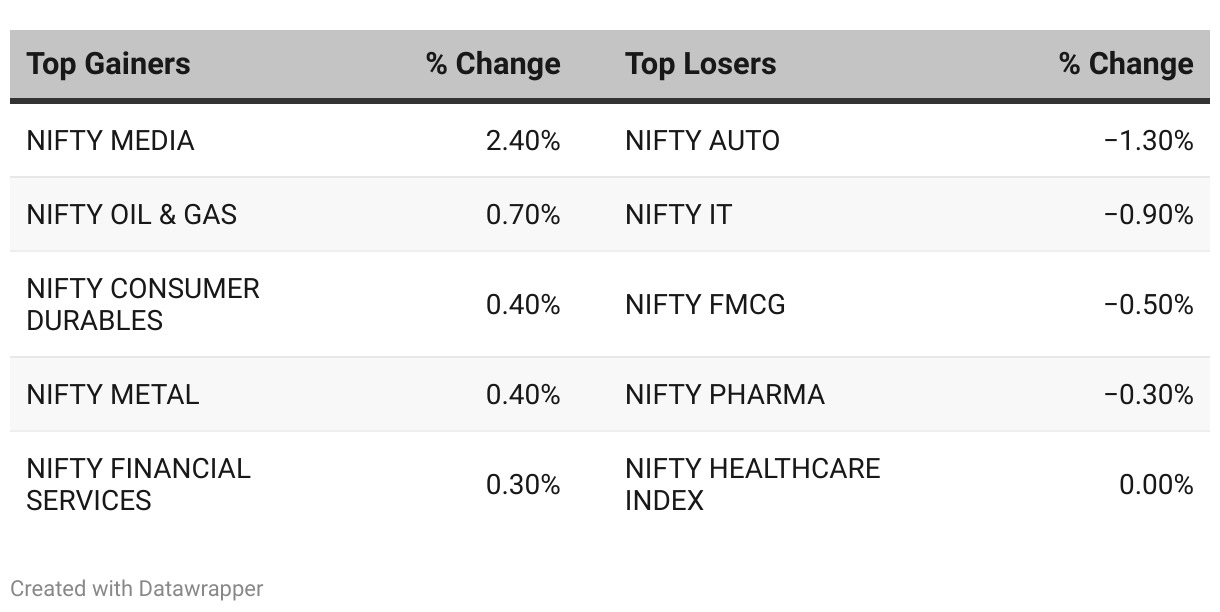Select the NIFTY FMCG cell
Screen dimensions: 1220x612
(x=705, y=304)
